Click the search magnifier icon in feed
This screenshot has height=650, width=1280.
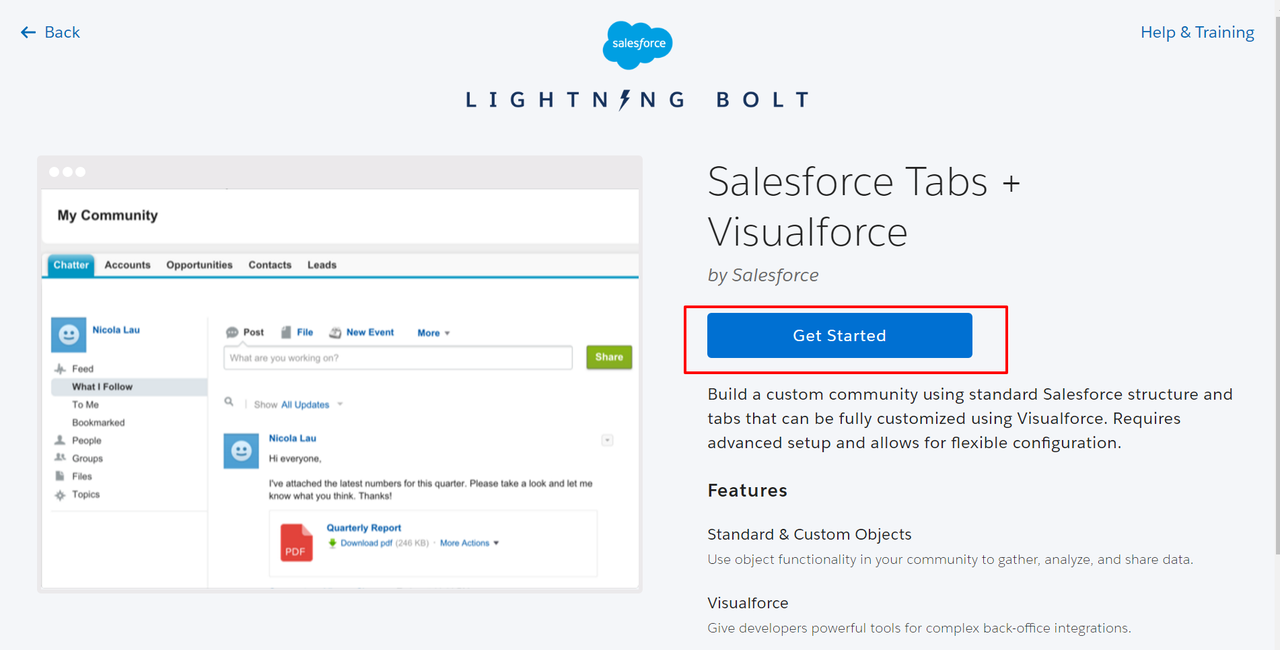229,402
